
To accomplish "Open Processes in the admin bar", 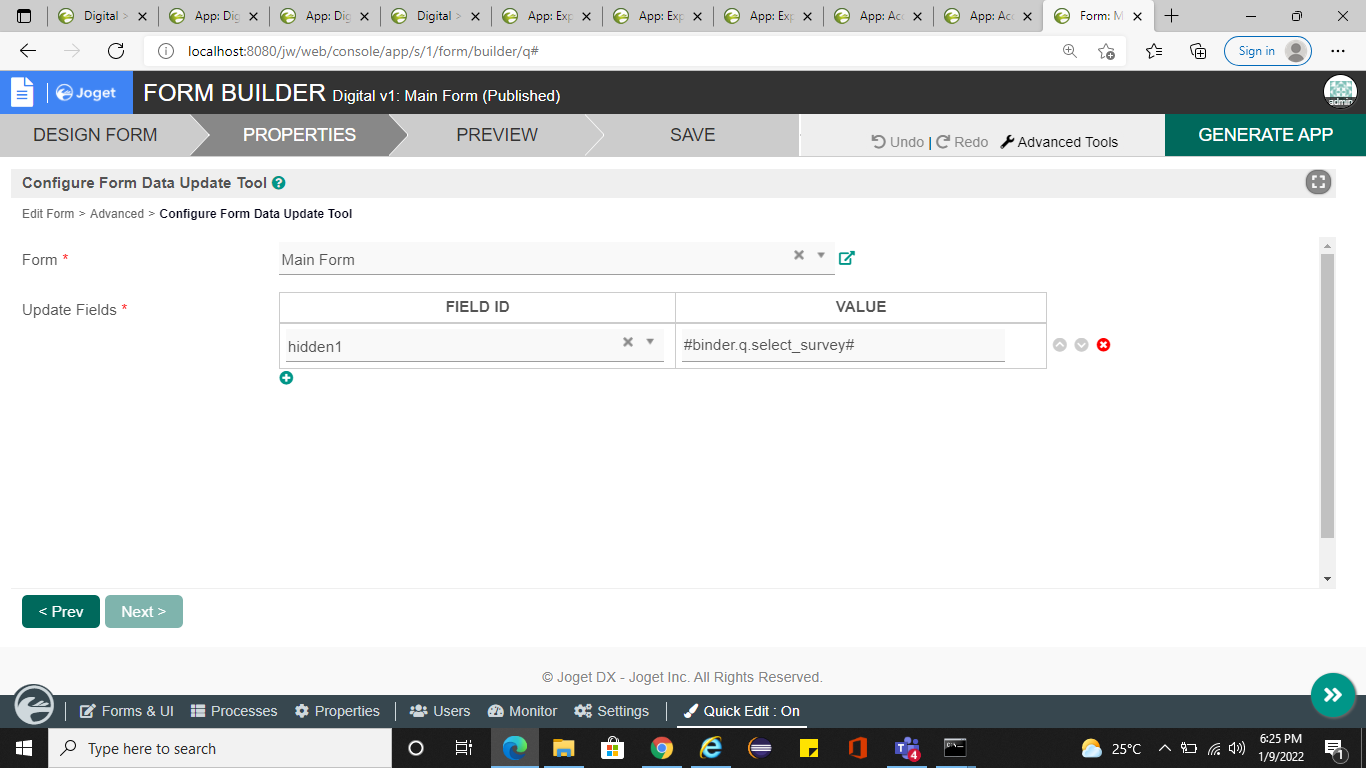I will pos(234,711).
